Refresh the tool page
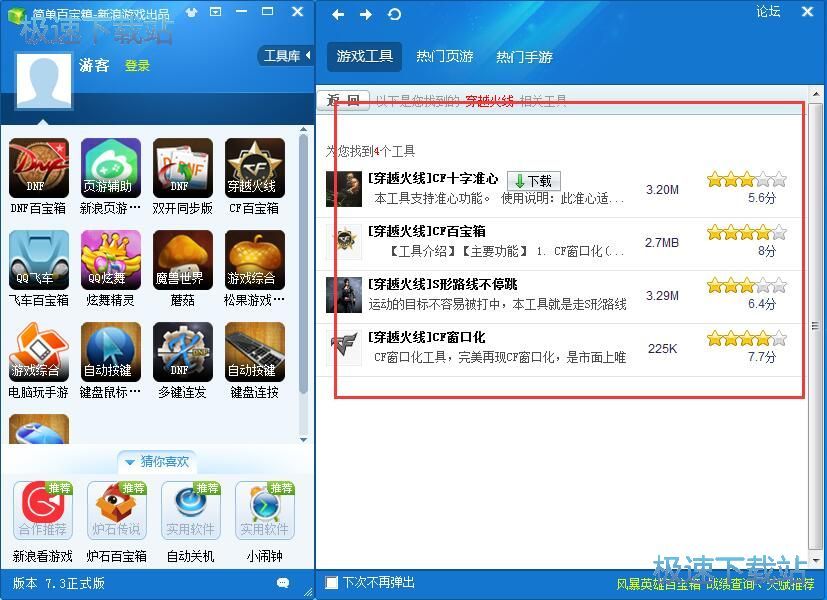Screen dimensions: 827x600 pyautogui.click(x=394, y=15)
